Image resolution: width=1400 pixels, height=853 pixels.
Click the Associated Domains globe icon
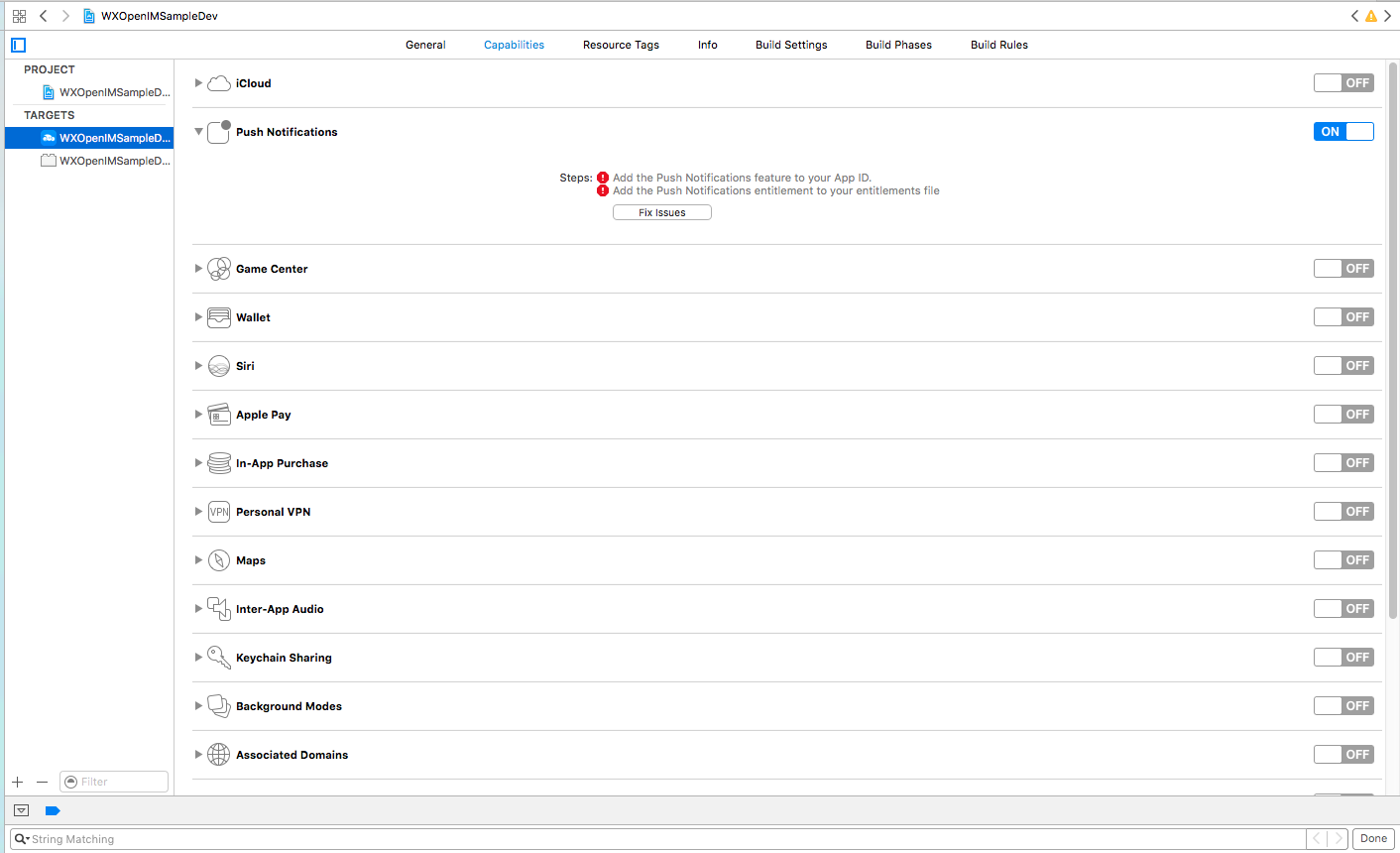pyautogui.click(x=219, y=755)
